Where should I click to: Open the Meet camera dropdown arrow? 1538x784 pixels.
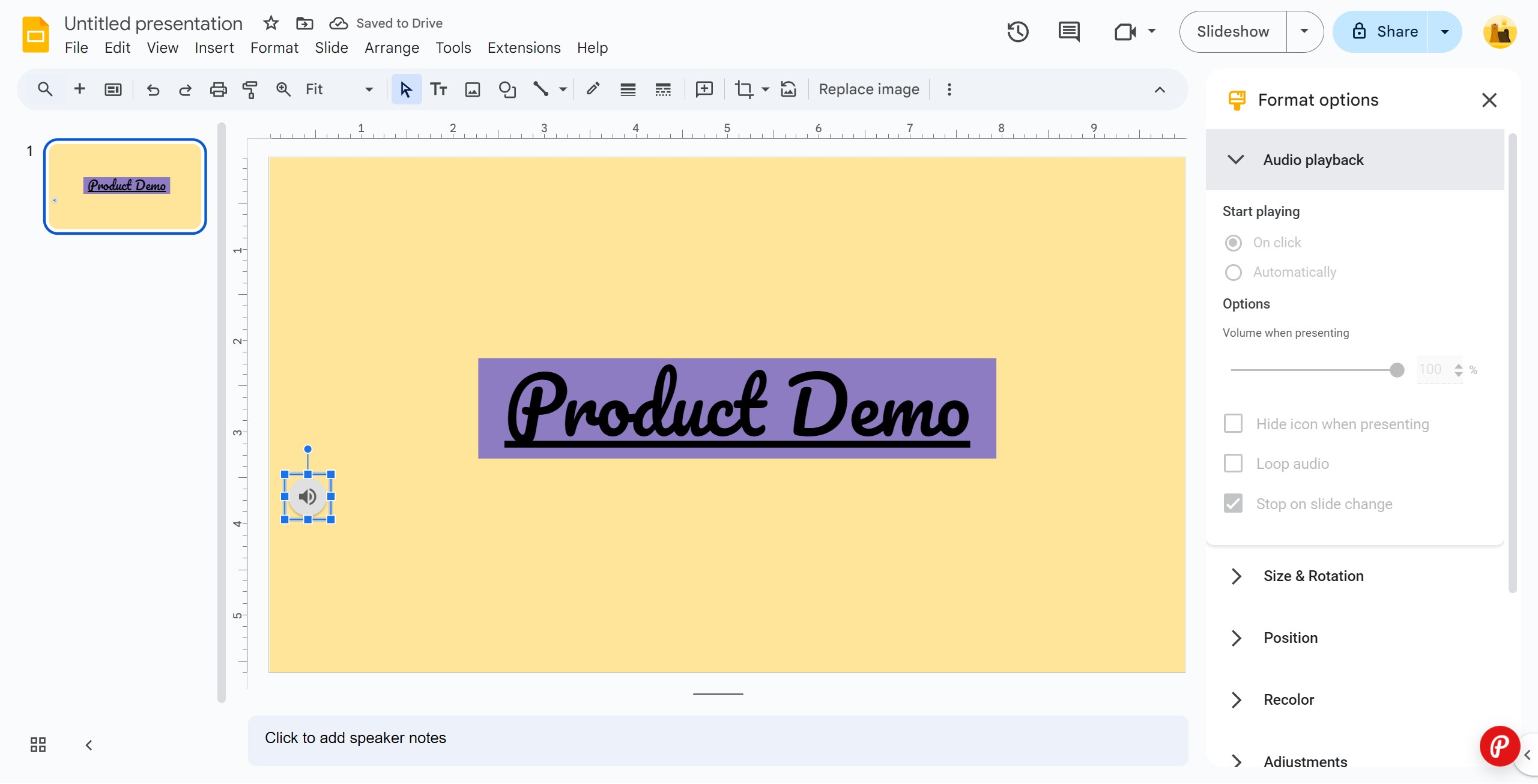click(x=1152, y=31)
